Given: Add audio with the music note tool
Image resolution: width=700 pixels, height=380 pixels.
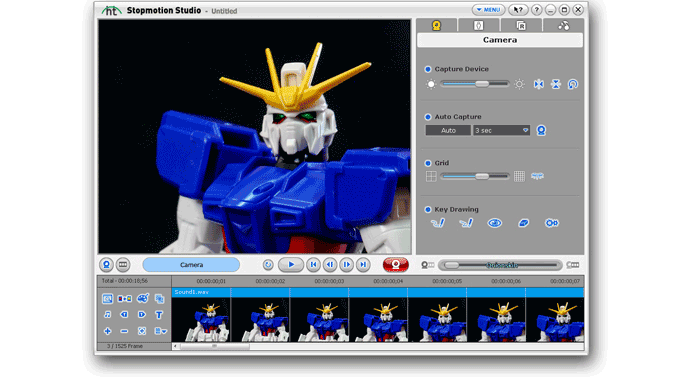Looking at the screenshot, I should coord(107,315).
